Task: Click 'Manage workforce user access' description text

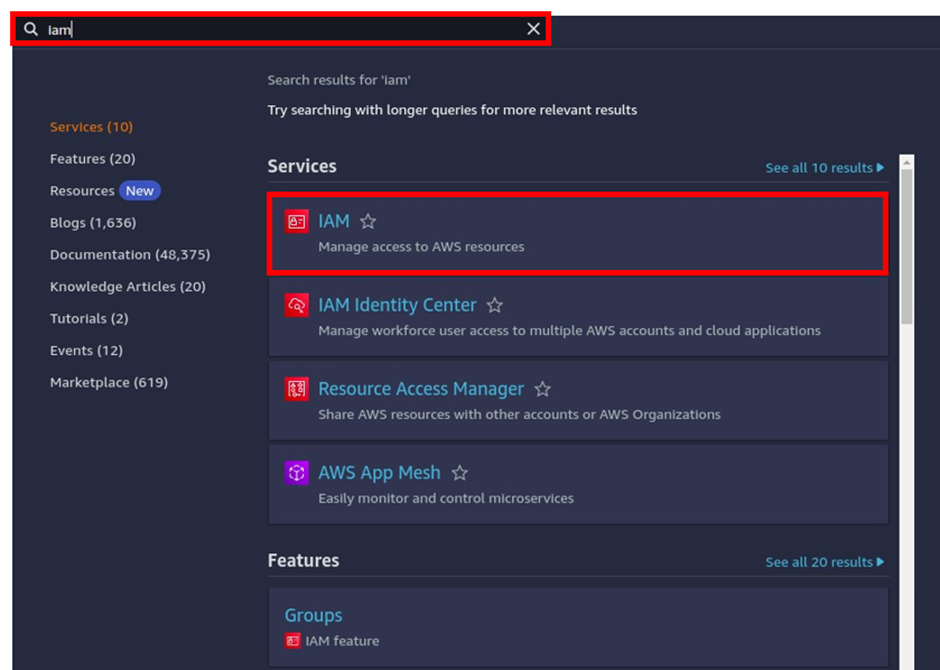Action: (570, 331)
